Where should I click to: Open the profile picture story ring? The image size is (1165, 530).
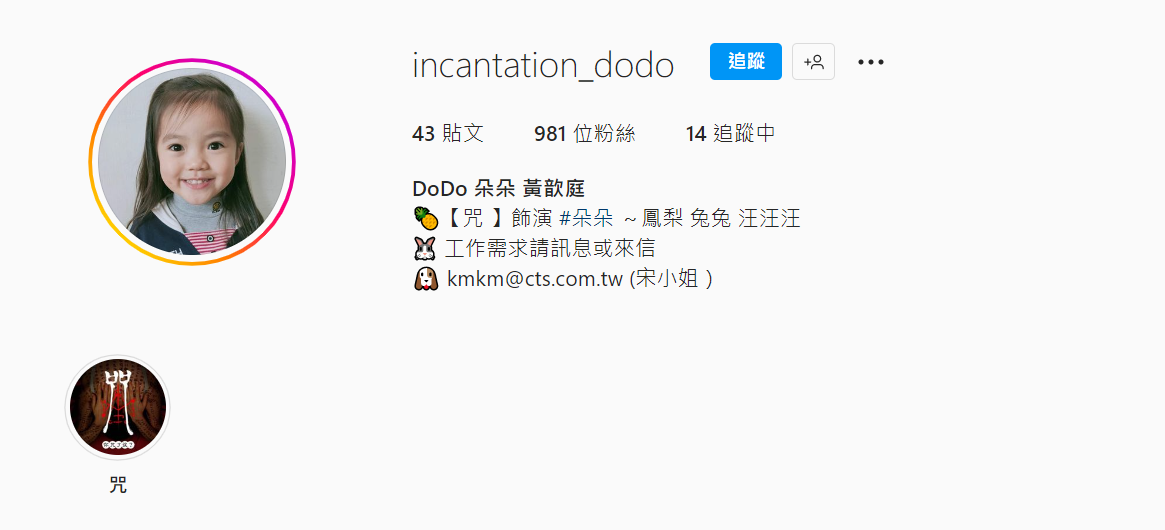[192, 161]
